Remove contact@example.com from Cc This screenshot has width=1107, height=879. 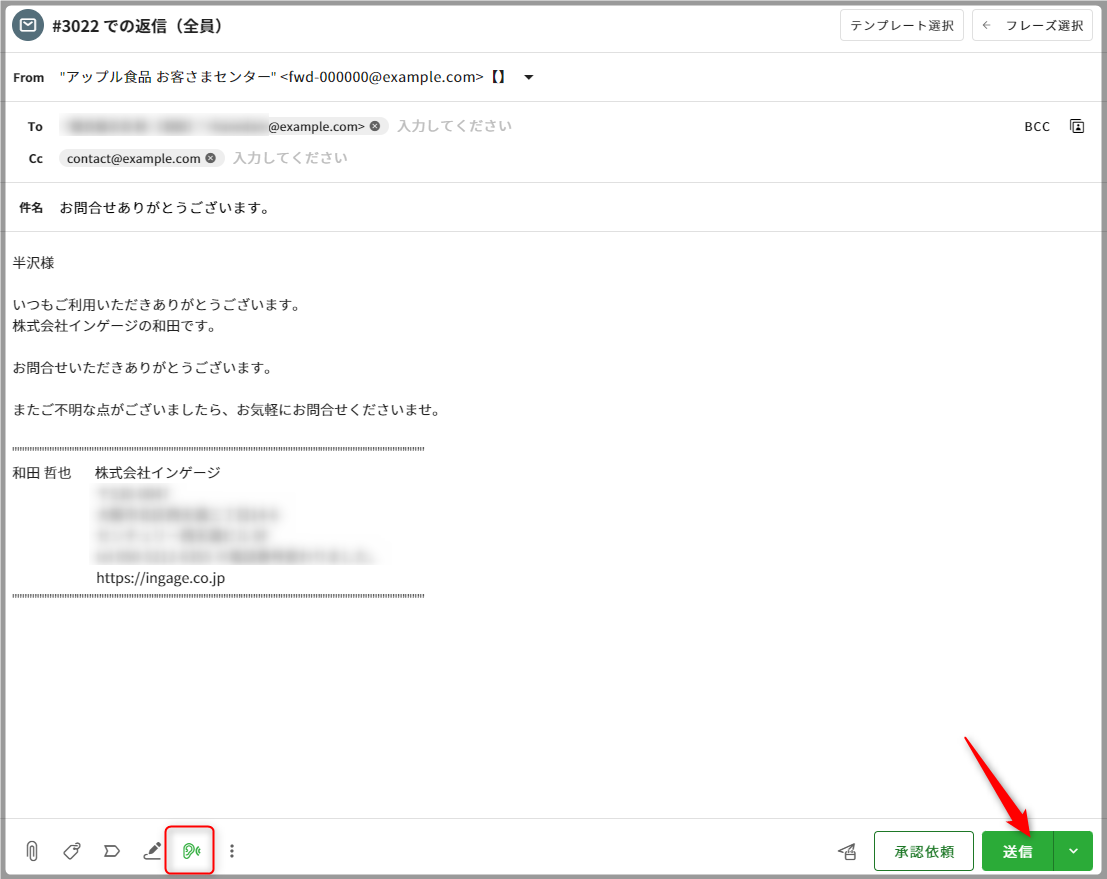tap(211, 158)
